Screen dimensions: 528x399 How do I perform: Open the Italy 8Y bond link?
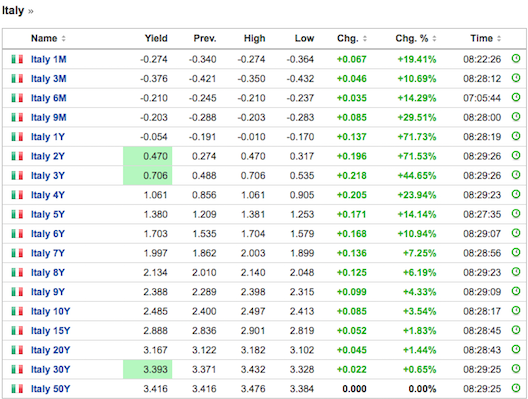pyautogui.click(x=48, y=272)
